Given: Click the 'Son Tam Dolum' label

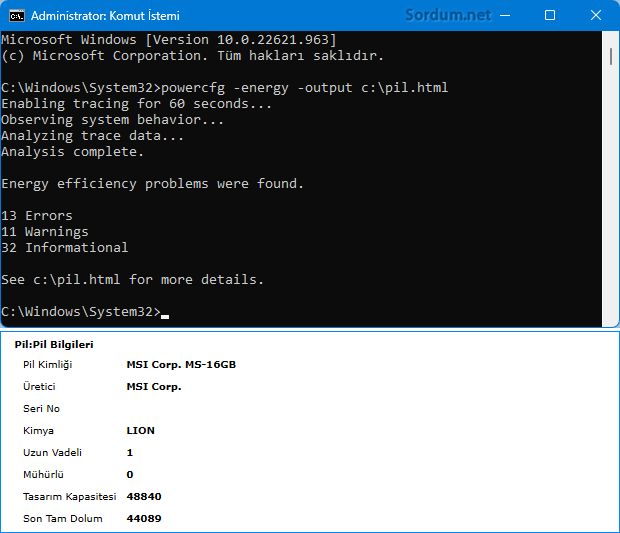Looking at the screenshot, I should (62, 518).
